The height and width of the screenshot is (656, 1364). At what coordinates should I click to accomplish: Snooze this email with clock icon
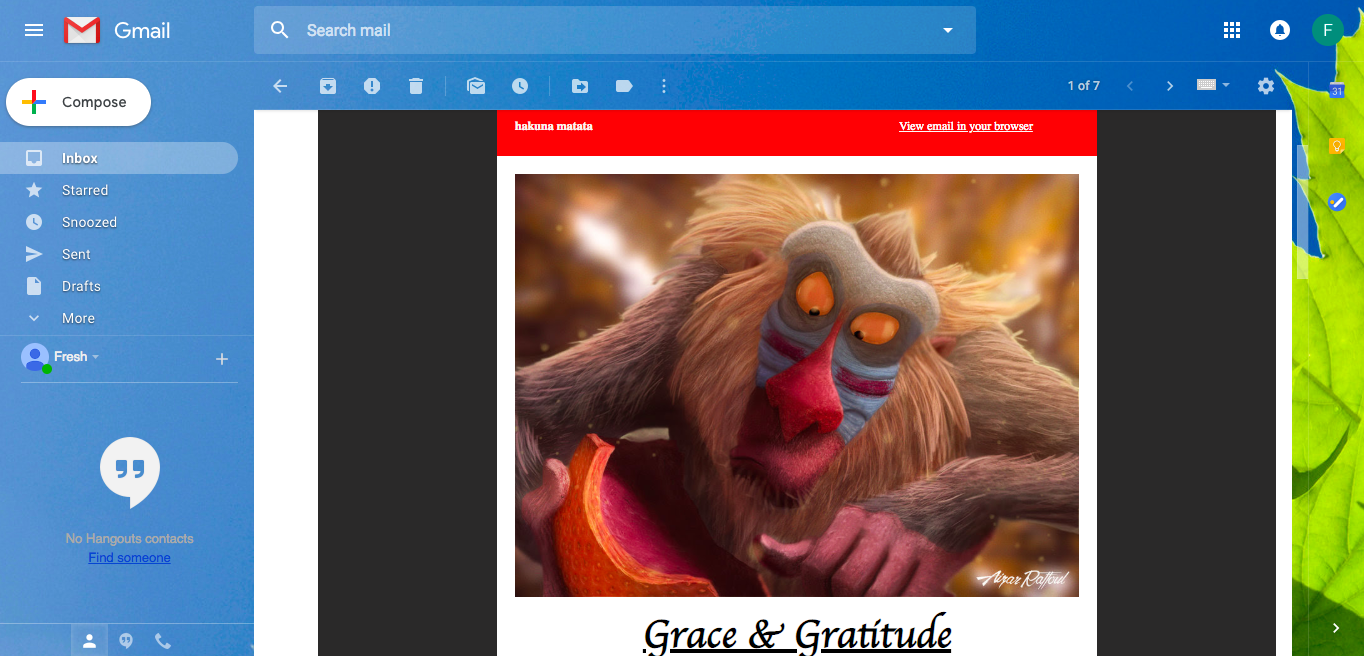point(520,86)
